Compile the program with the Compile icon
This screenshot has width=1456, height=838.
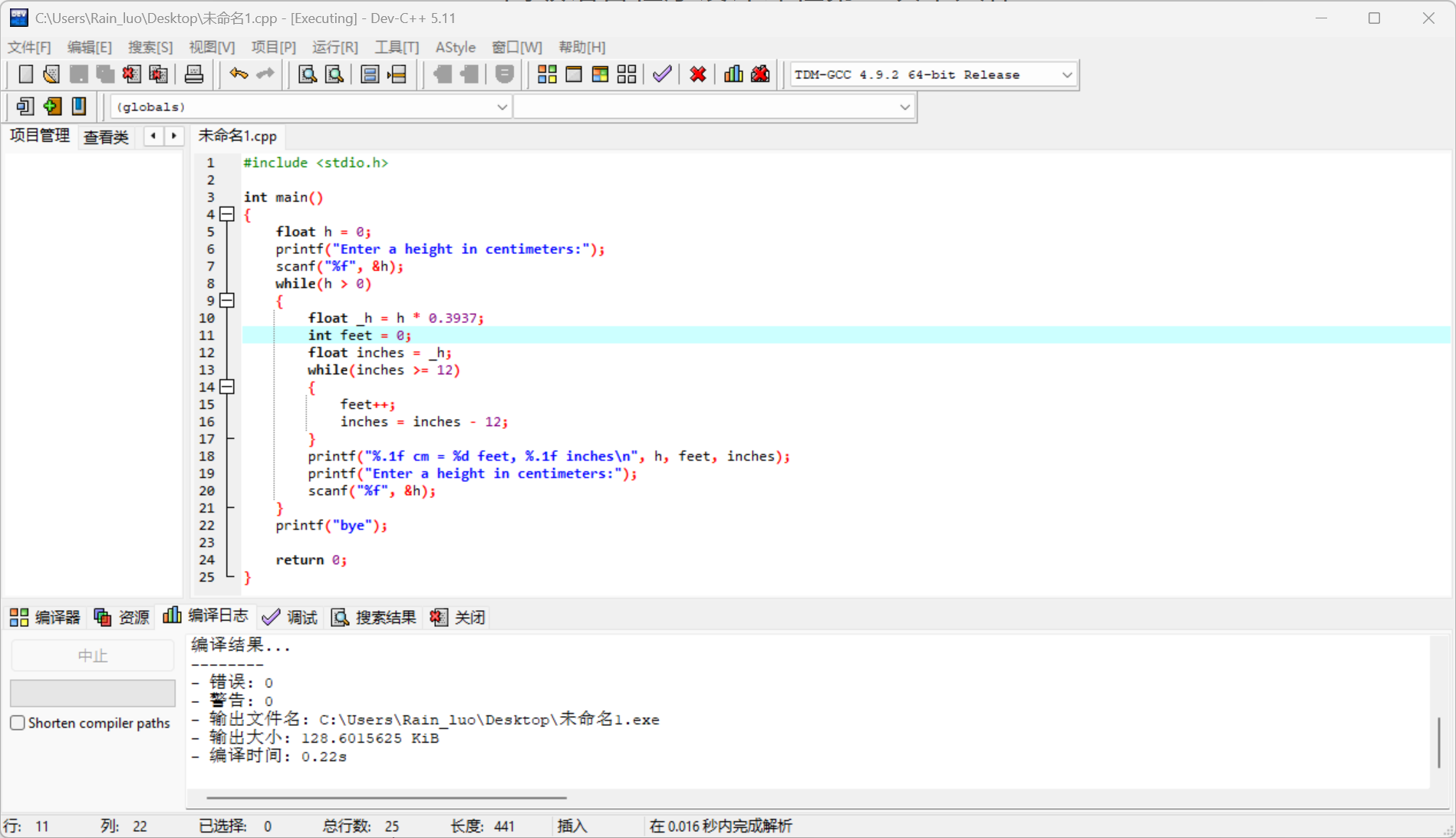547,74
